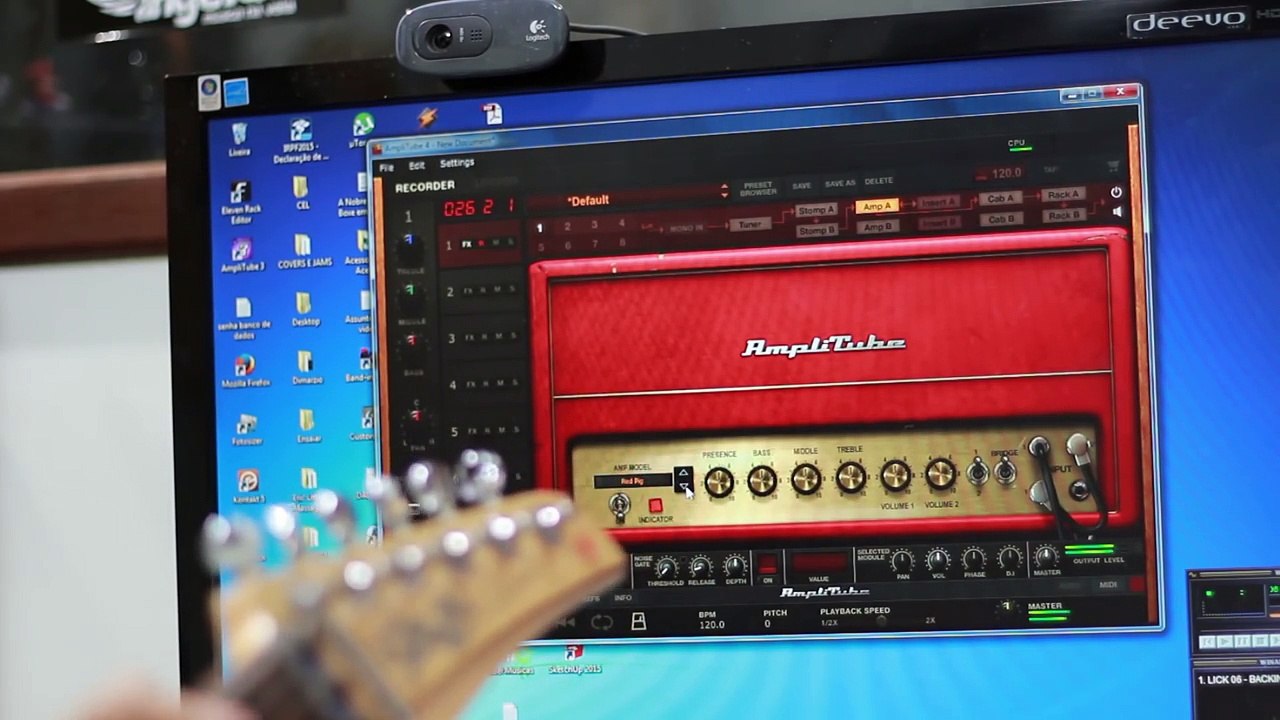Click the metronome icon in transport bar
The height and width of the screenshot is (720, 1280).
coord(638,622)
